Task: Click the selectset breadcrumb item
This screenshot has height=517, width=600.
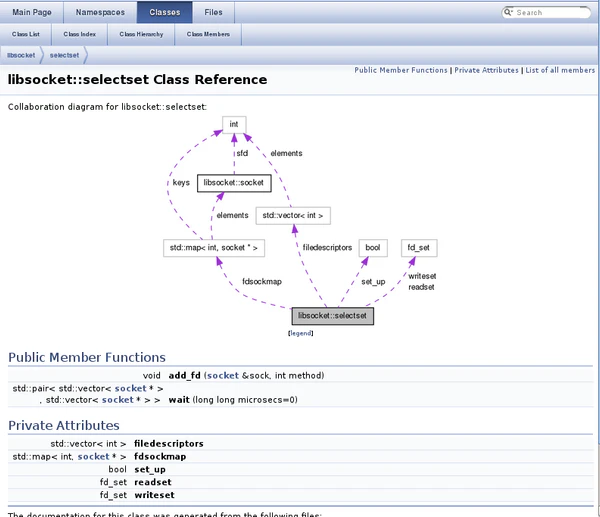Action: pyautogui.click(x=66, y=55)
